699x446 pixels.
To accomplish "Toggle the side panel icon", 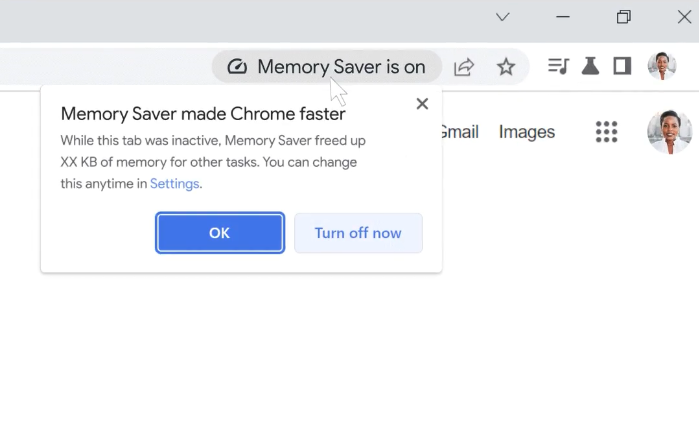I will pyautogui.click(x=622, y=66).
